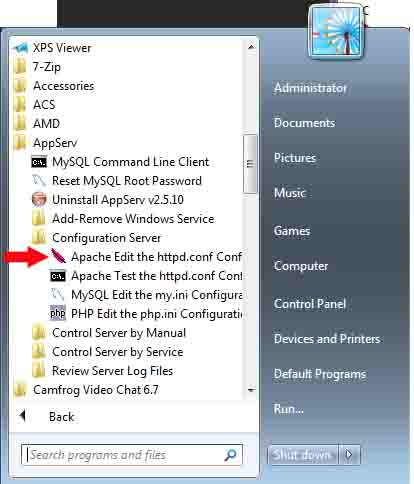
Task: Click the MySQL Edit the my.ini icon
Action: [58, 295]
